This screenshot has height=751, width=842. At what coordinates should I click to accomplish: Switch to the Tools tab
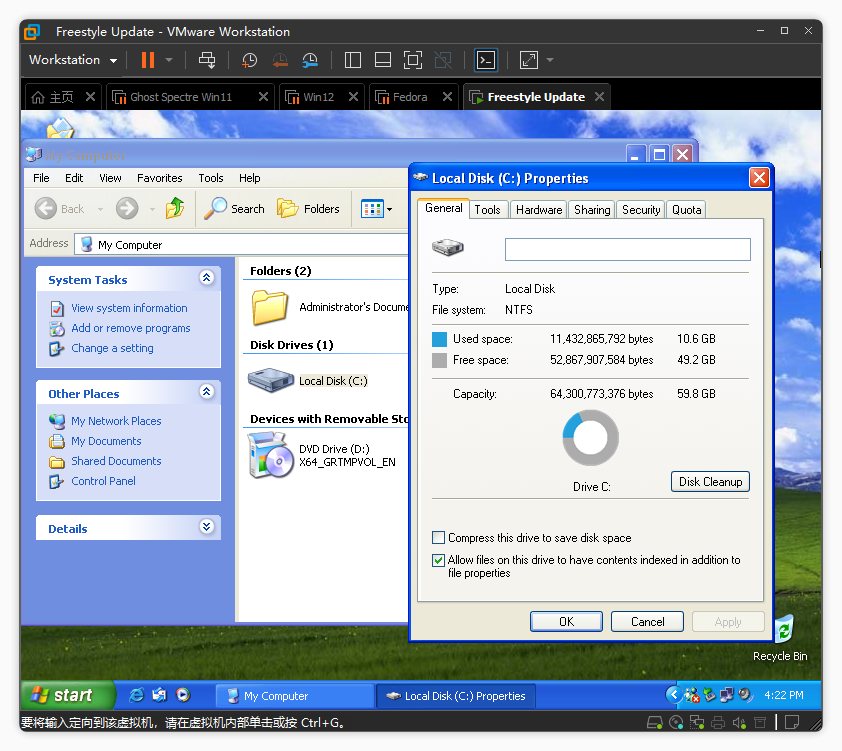487,209
